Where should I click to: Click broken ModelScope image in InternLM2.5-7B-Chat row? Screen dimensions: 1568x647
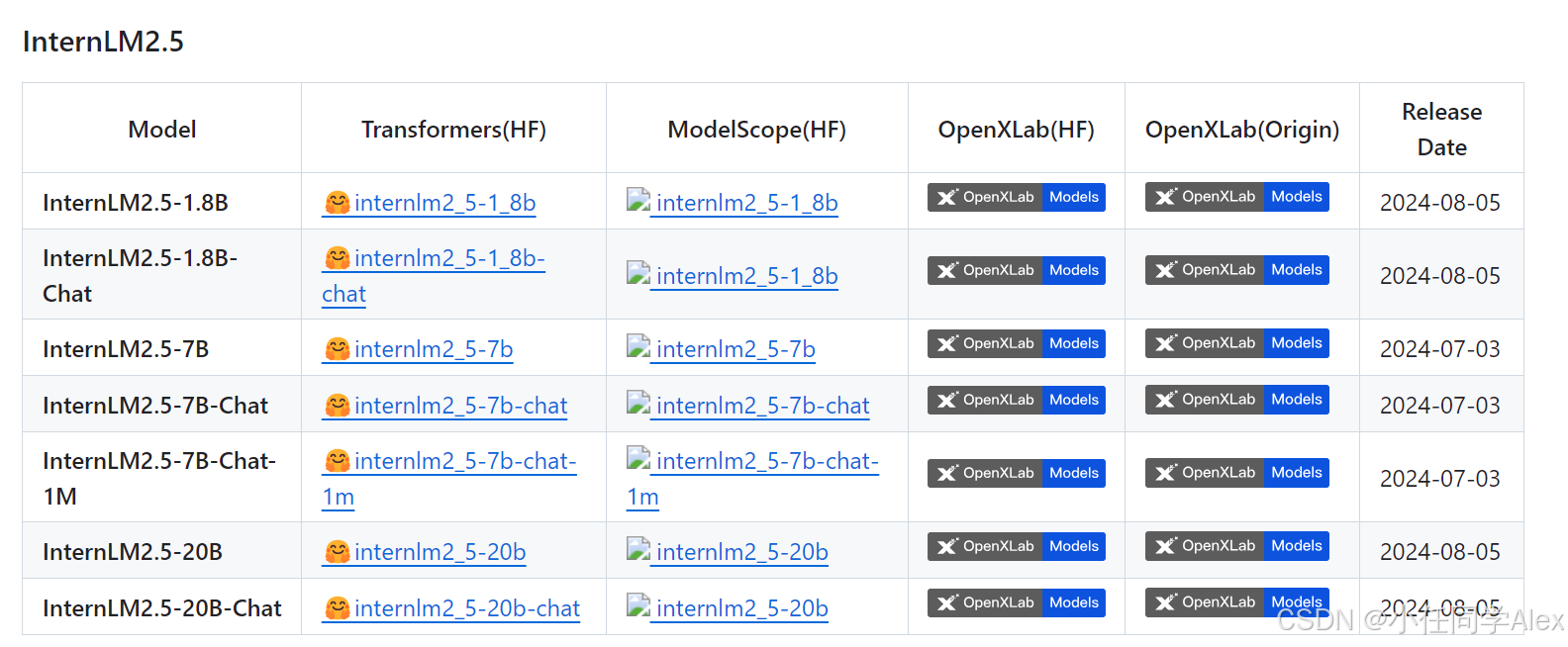638,403
